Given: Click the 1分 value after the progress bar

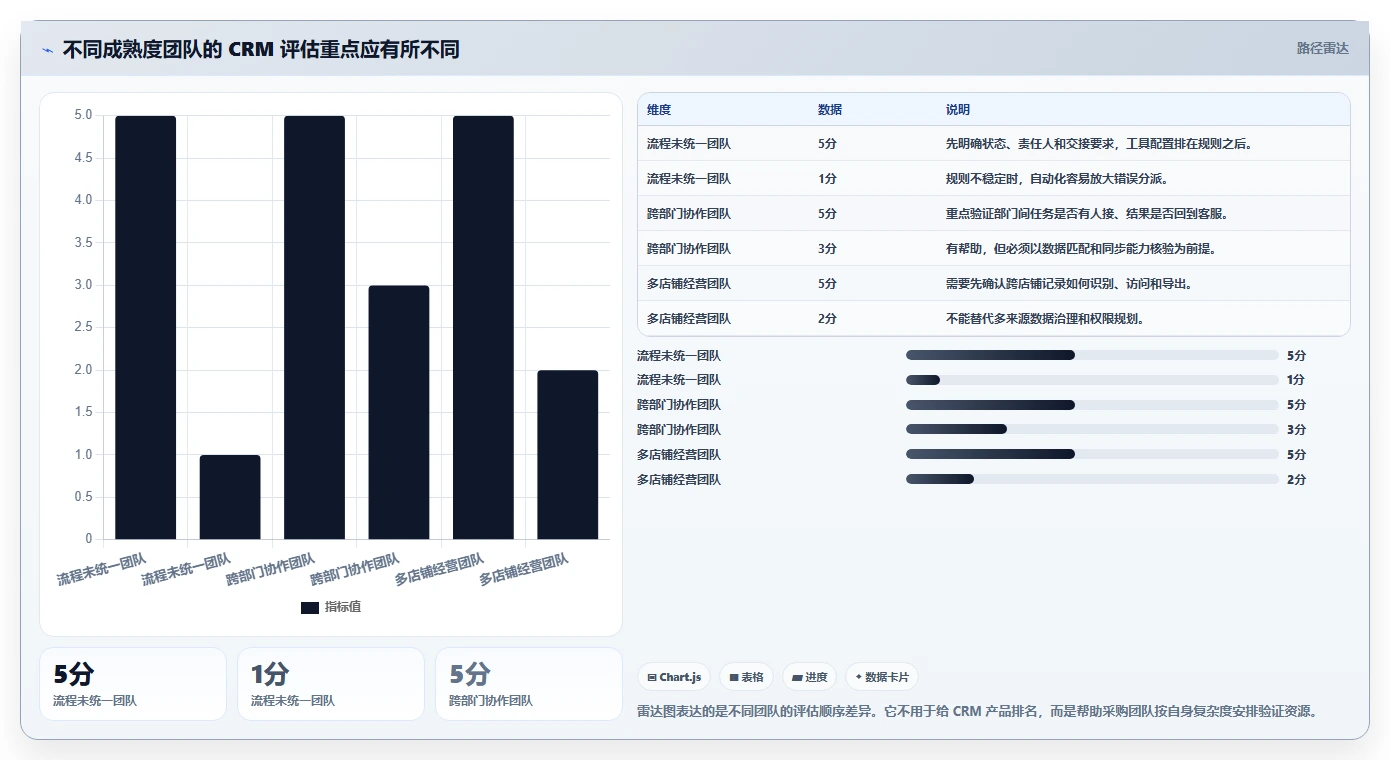Looking at the screenshot, I should 1296,380.
